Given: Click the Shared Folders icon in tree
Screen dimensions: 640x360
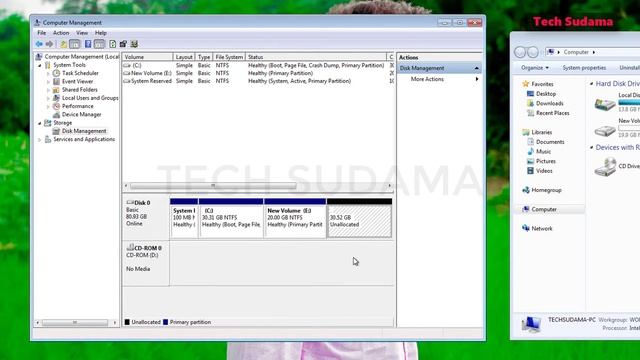Looking at the screenshot, I should pos(56,90).
